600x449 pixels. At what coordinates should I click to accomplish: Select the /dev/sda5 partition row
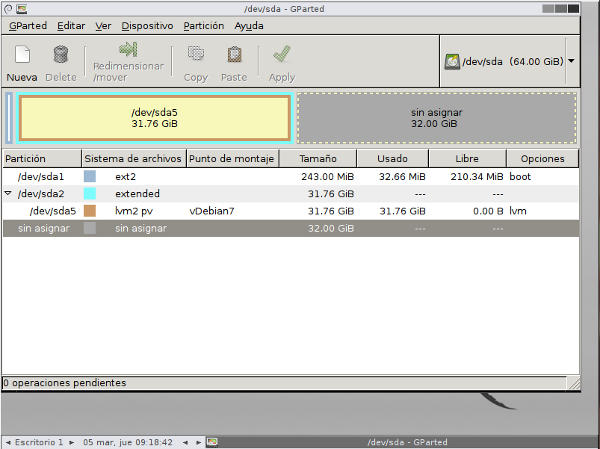click(x=290, y=211)
